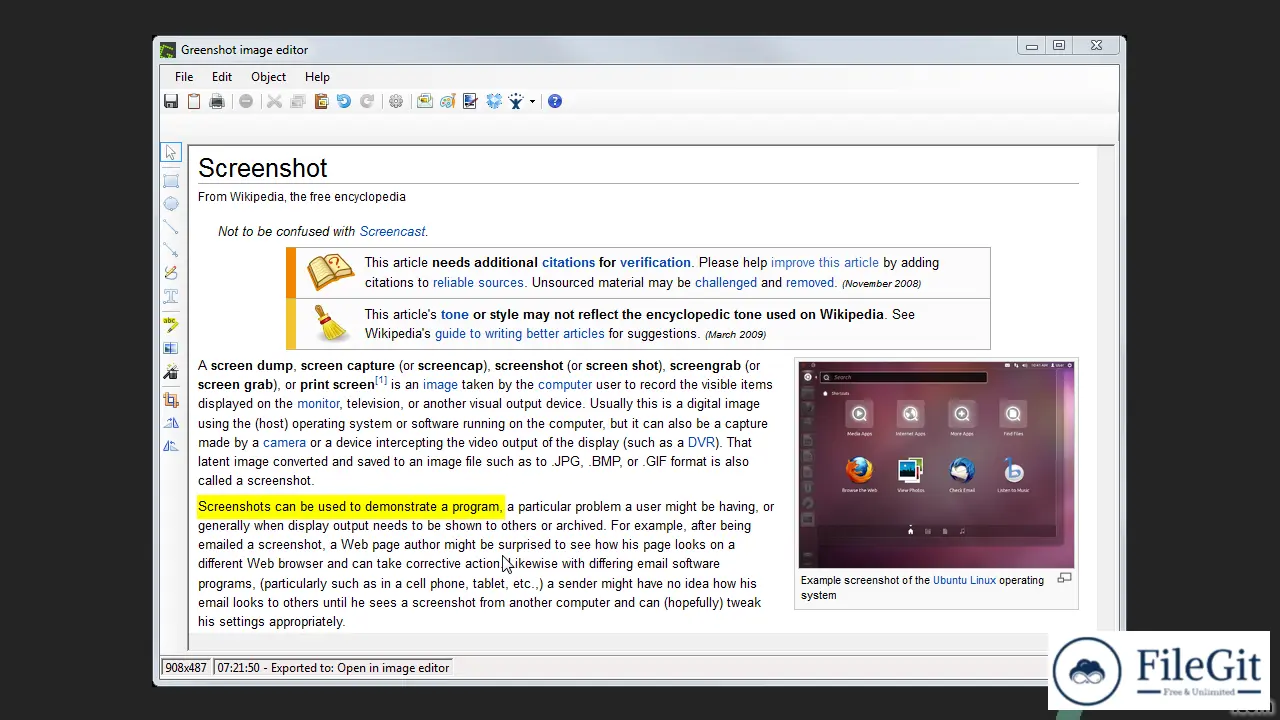
Task: Open the Object menu
Action: pyautogui.click(x=268, y=77)
